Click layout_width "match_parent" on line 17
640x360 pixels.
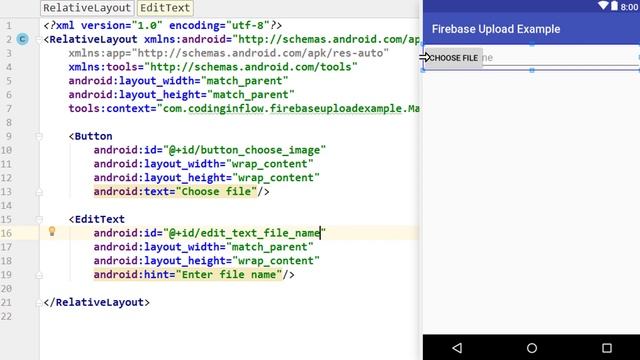[x=269, y=247]
